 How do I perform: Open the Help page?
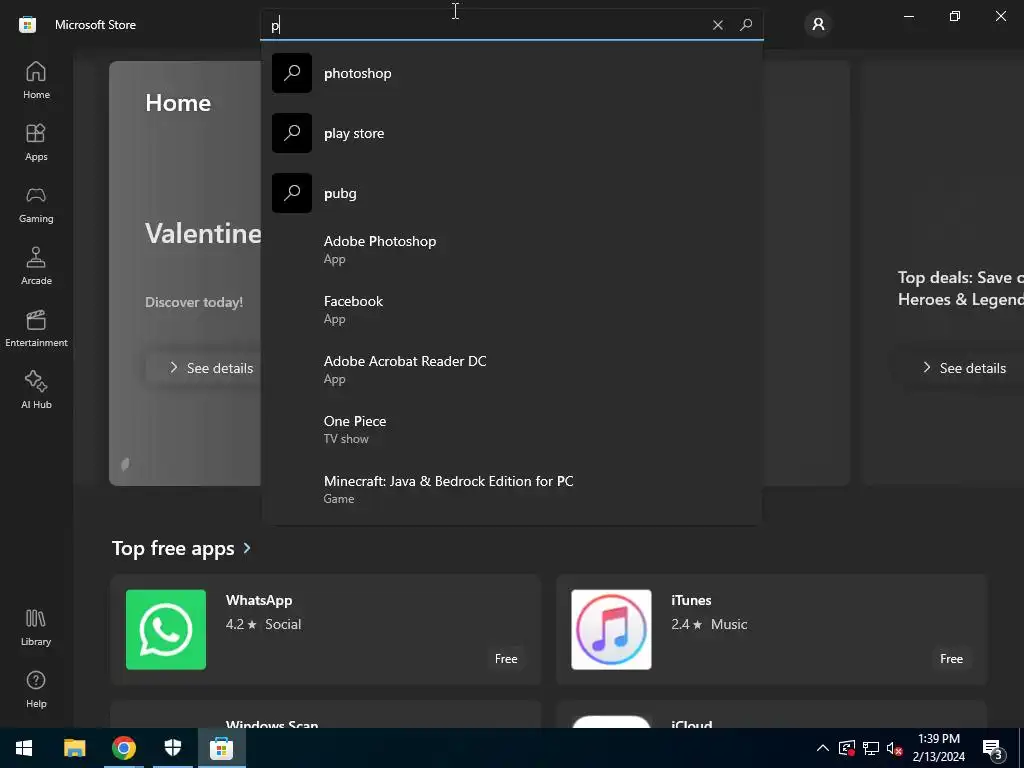click(36, 690)
